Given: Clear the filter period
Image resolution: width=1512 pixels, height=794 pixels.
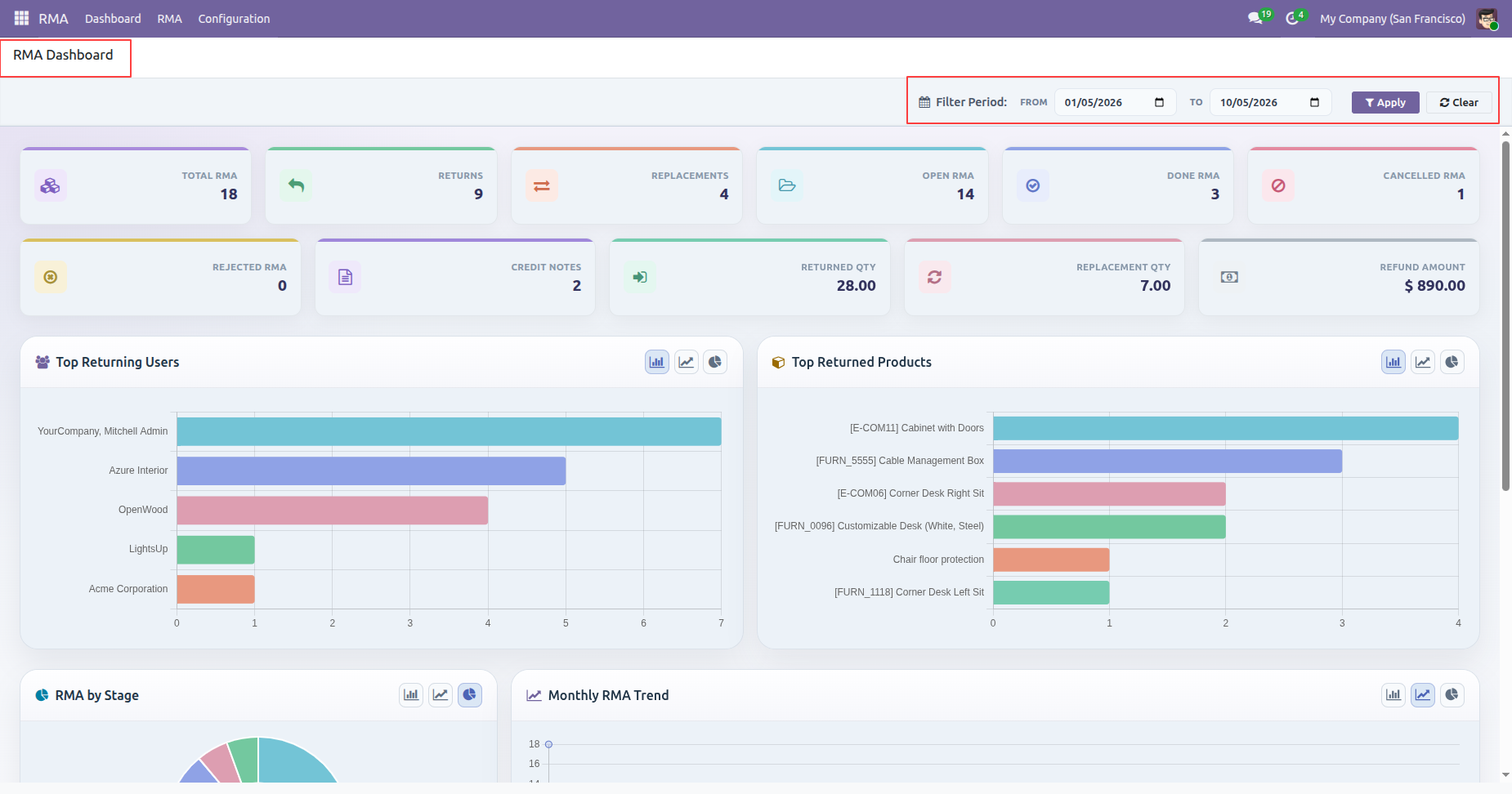Looking at the screenshot, I should (1459, 102).
